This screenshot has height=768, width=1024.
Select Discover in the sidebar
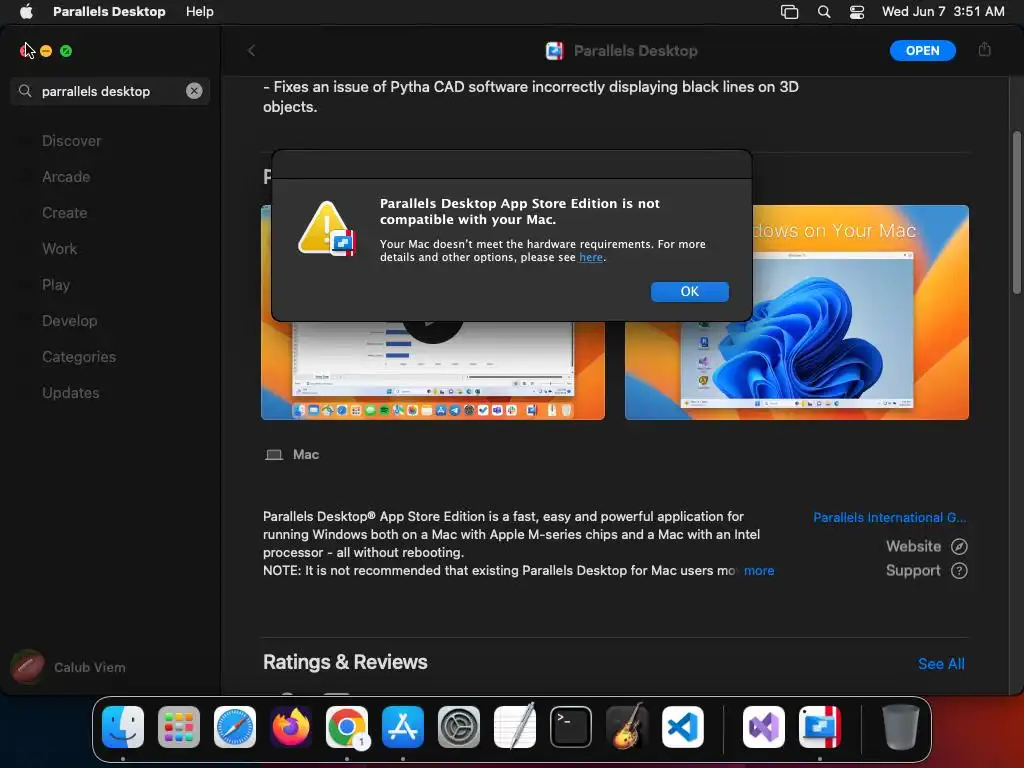pyautogui.click(x=72, y=141)
